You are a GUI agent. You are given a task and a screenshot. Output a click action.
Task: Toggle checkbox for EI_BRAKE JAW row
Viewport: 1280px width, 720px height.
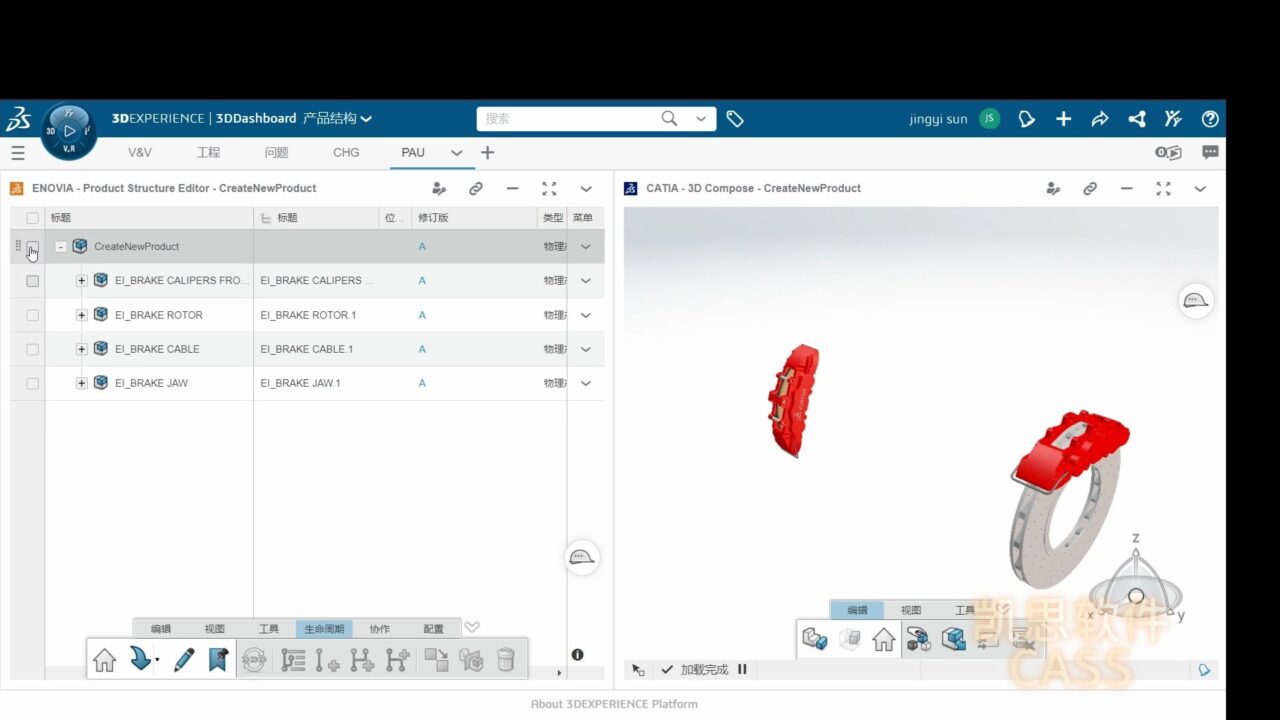[x=32, y=383]
